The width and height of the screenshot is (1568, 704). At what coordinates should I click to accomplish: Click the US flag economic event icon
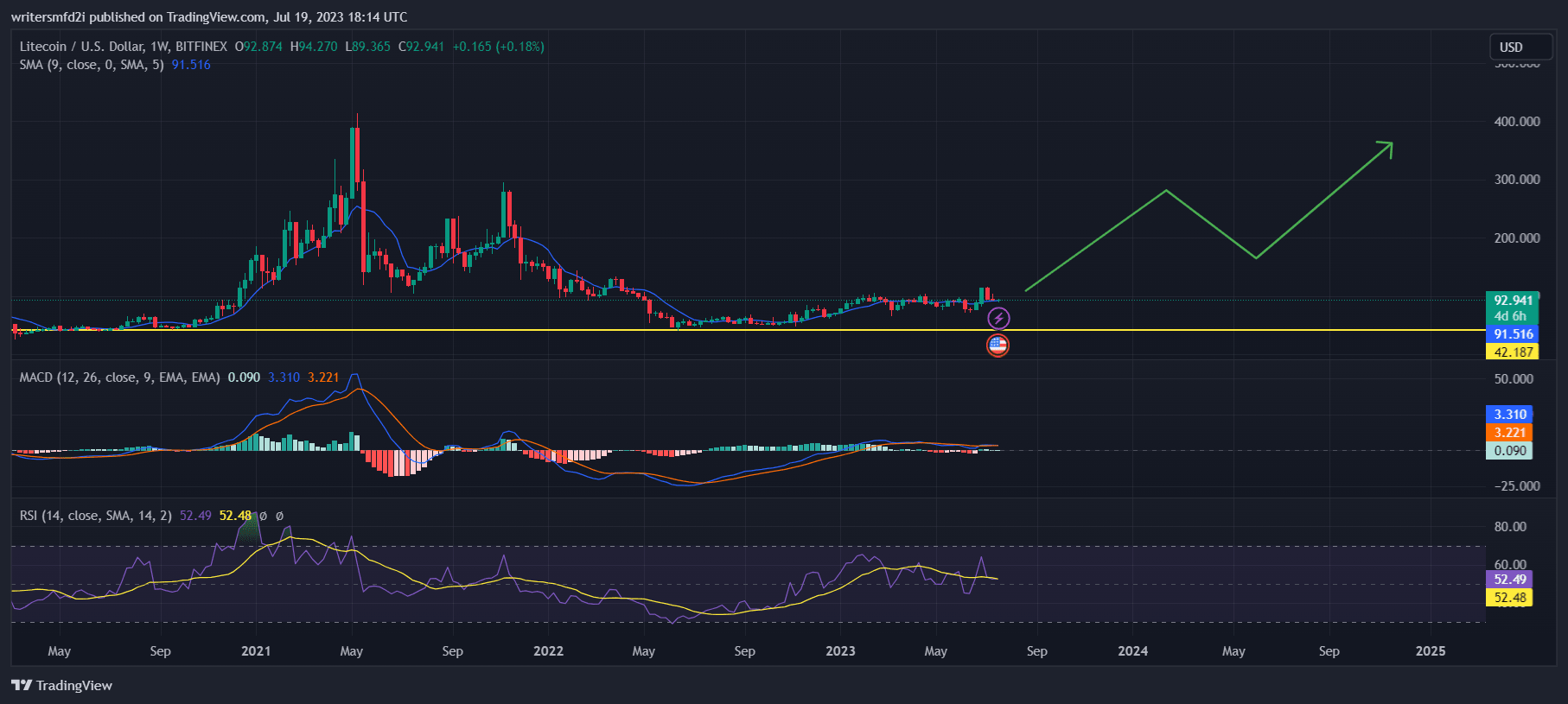998,346
